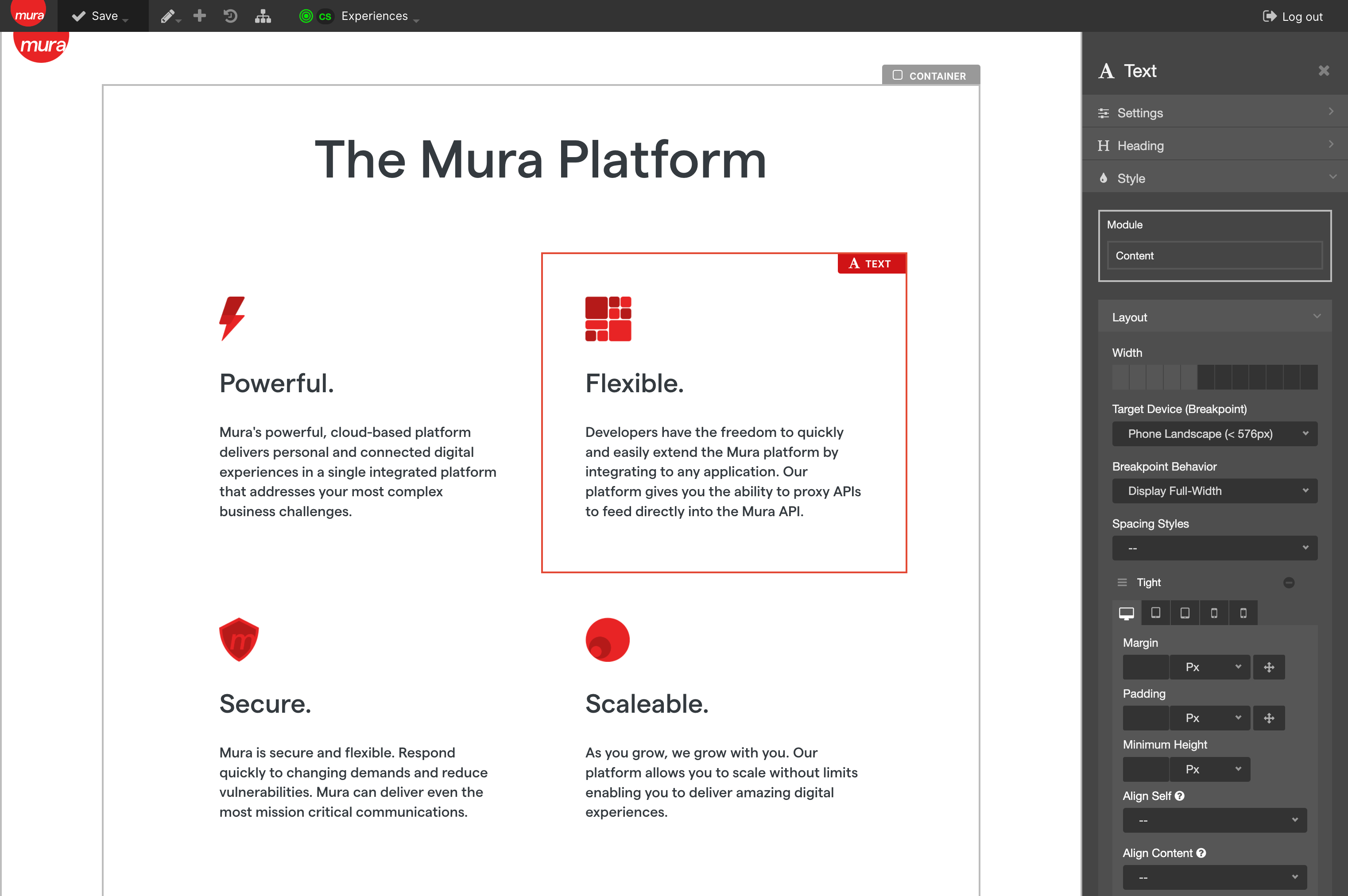Click Log out in the top right

tap(1293, 16)
